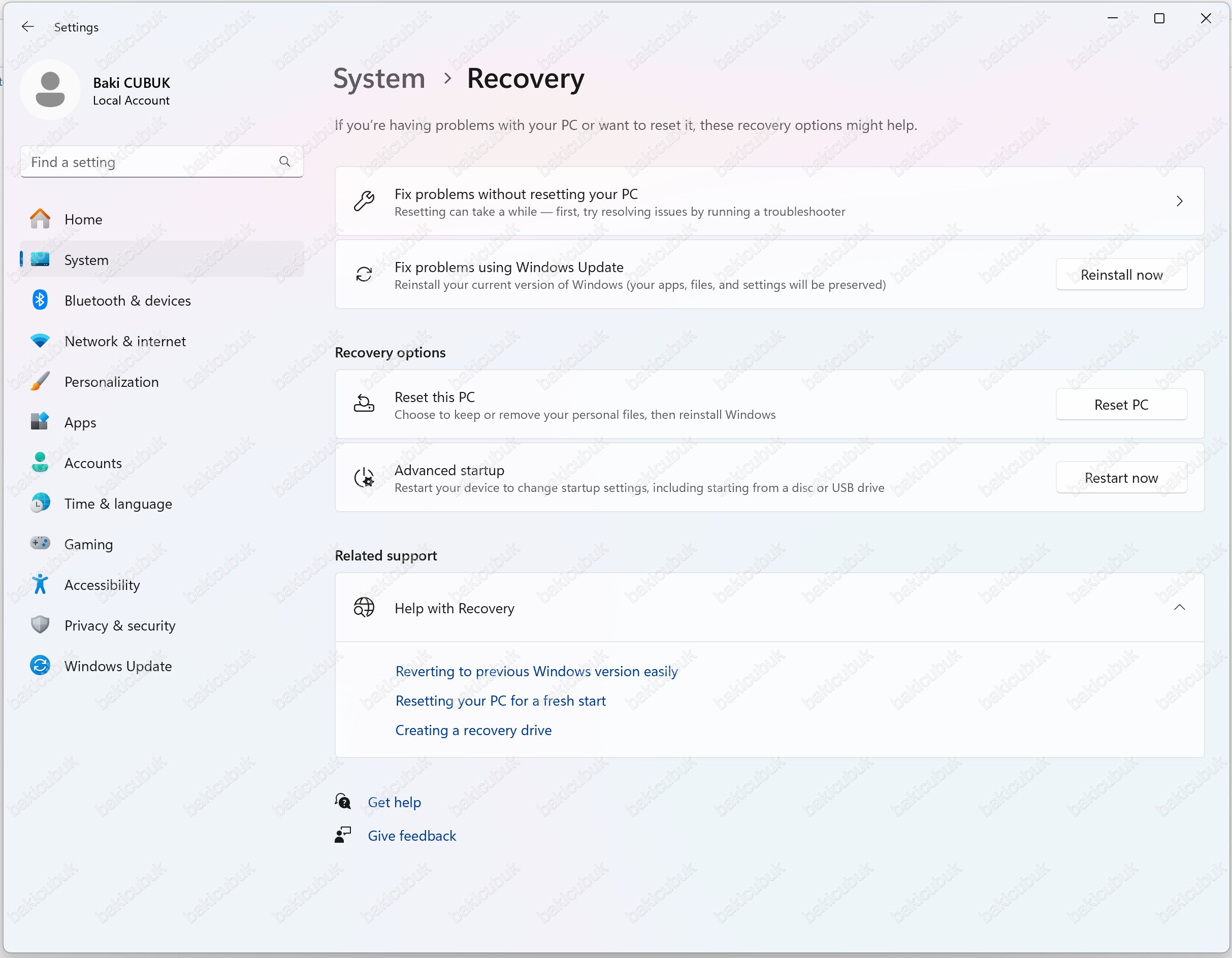Click the back arrow icon
Screen dimensions: 1232x958
pos(27,26)
